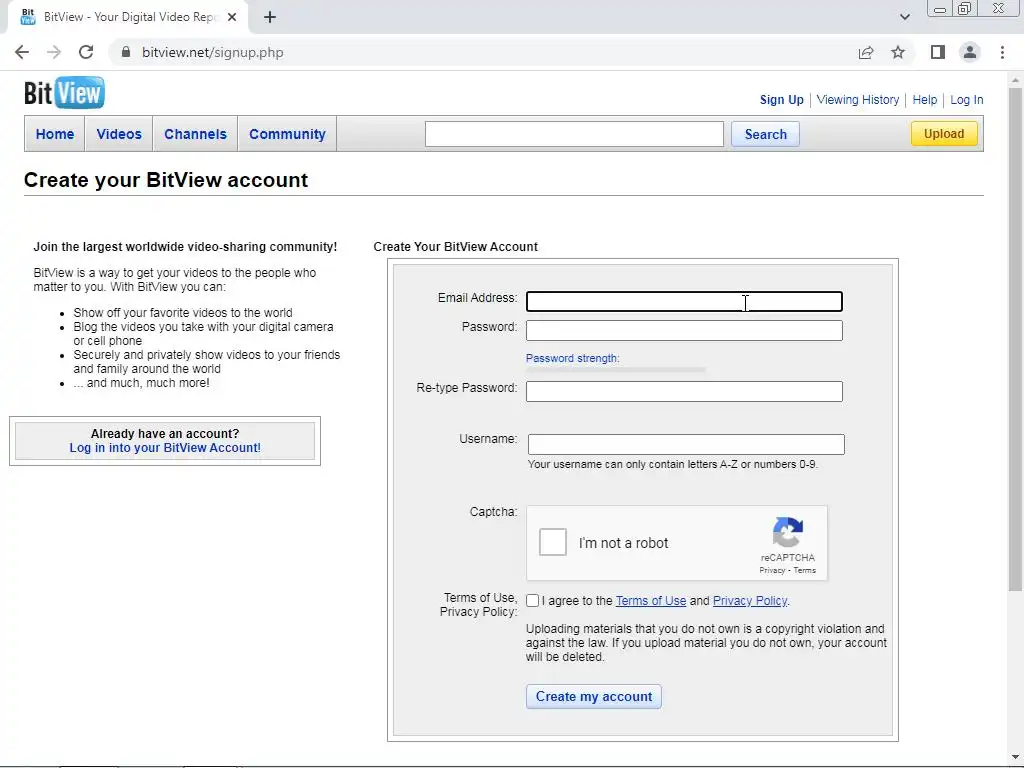
Task: Click the password strength meter bar
Action: tap(616, 370)
